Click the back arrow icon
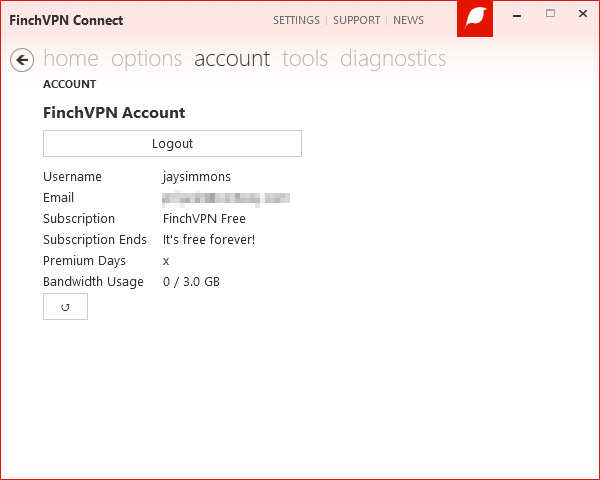The height and width of the screenshot is (480, 600). 22,60
